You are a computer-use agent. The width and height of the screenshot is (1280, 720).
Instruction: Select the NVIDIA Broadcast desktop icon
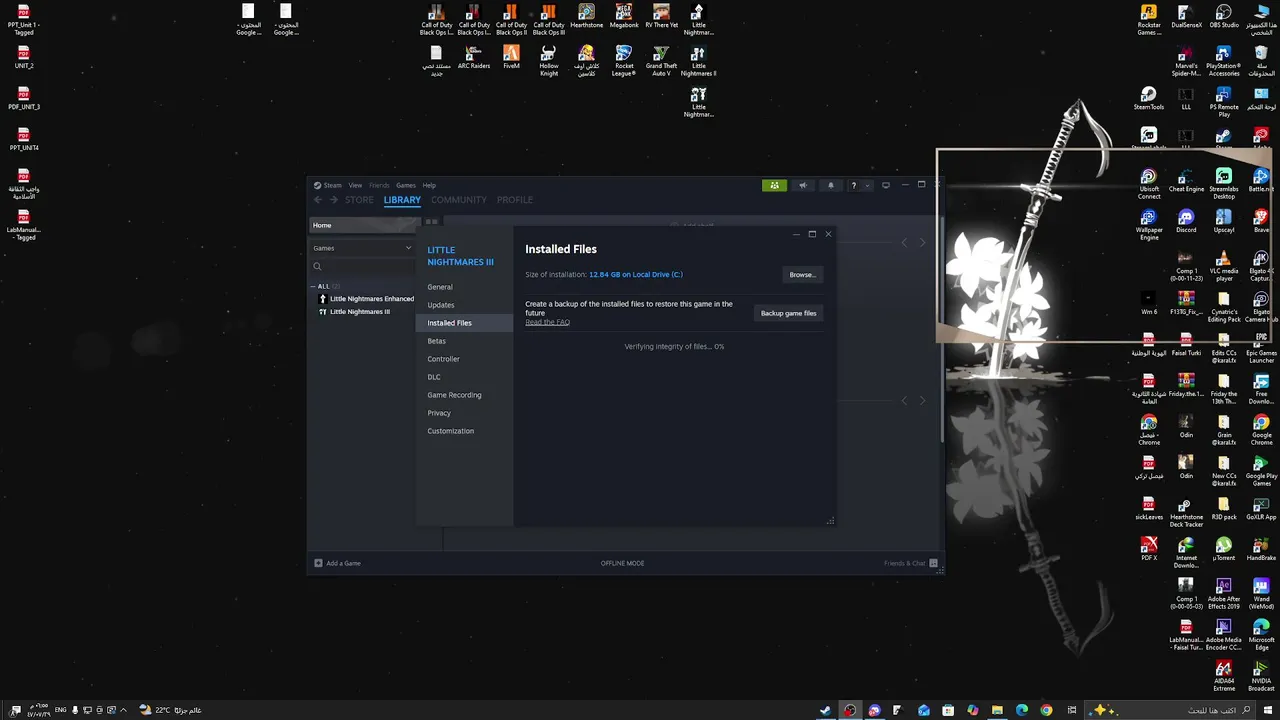click(x=1261, y=676)
